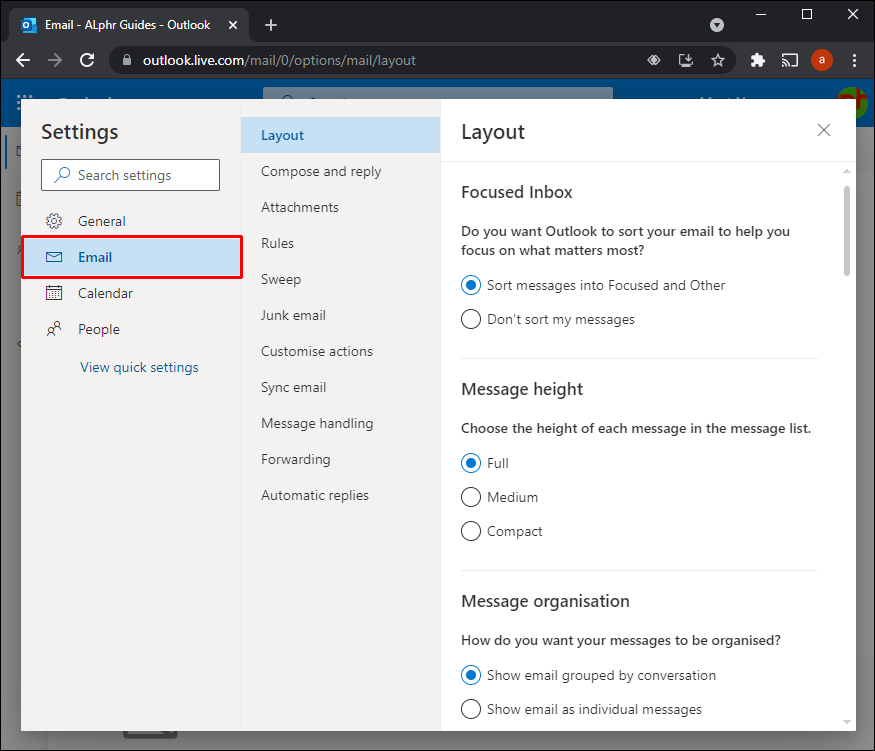The image size is (875, 751).
Task: Open Automatic replies settings
Action: pyautogui.click(x=315, y=495)
